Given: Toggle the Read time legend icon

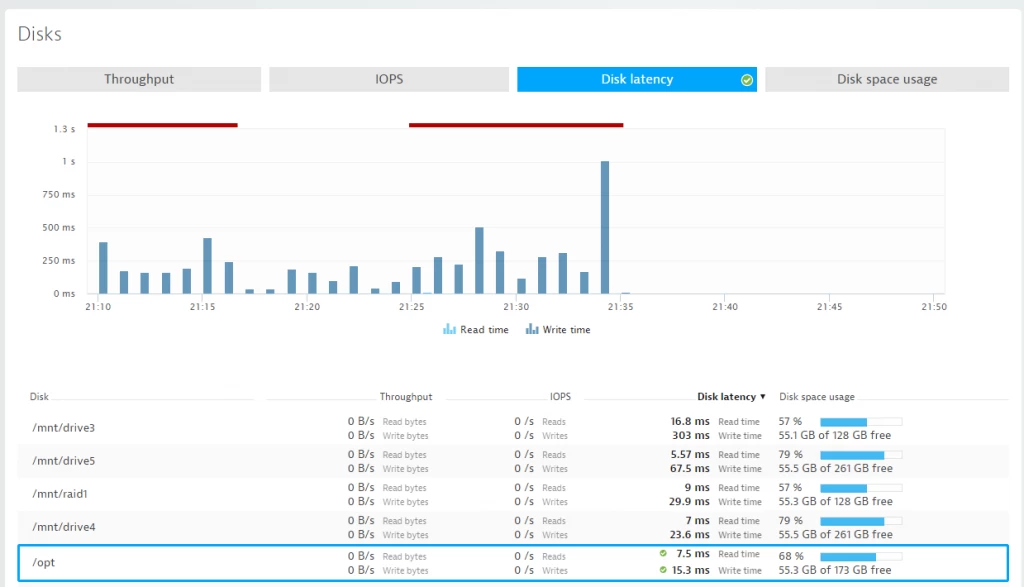Looking at the screenshot, I should [449, 329].
